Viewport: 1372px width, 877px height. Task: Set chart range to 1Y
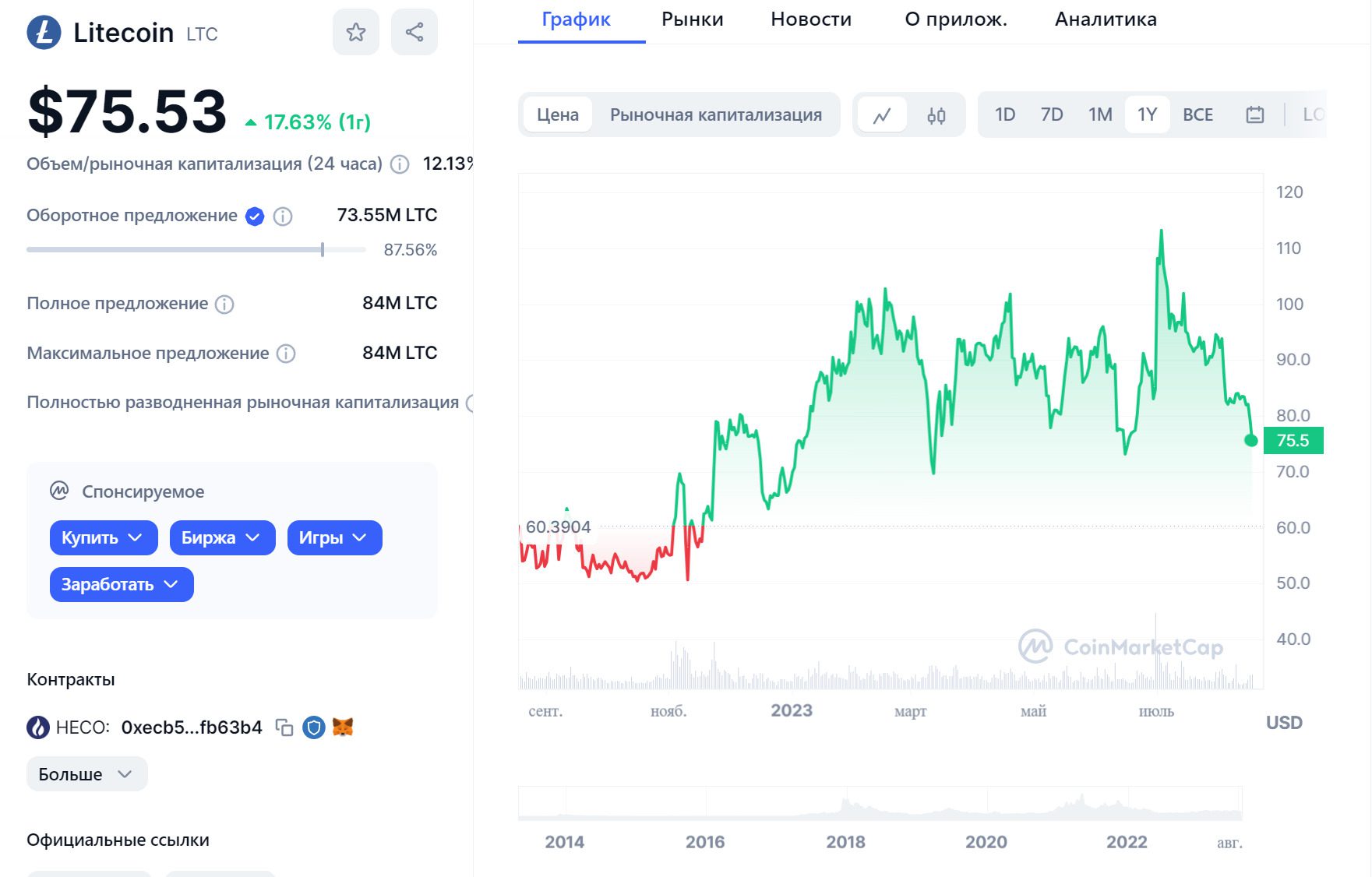[x=1147, y=115]
